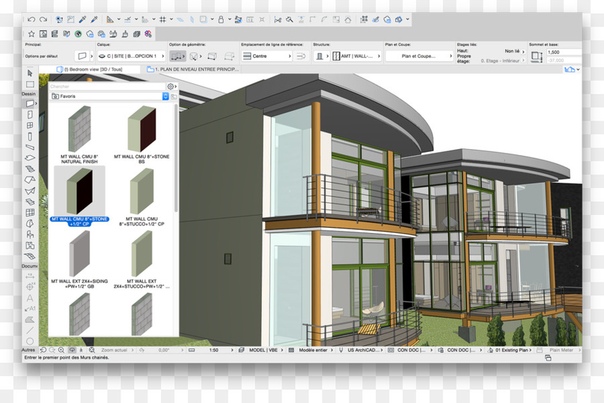This screenshot has height=403, width=604.
Task: Select the Window tool in toolbox
Action: [30, 126]
